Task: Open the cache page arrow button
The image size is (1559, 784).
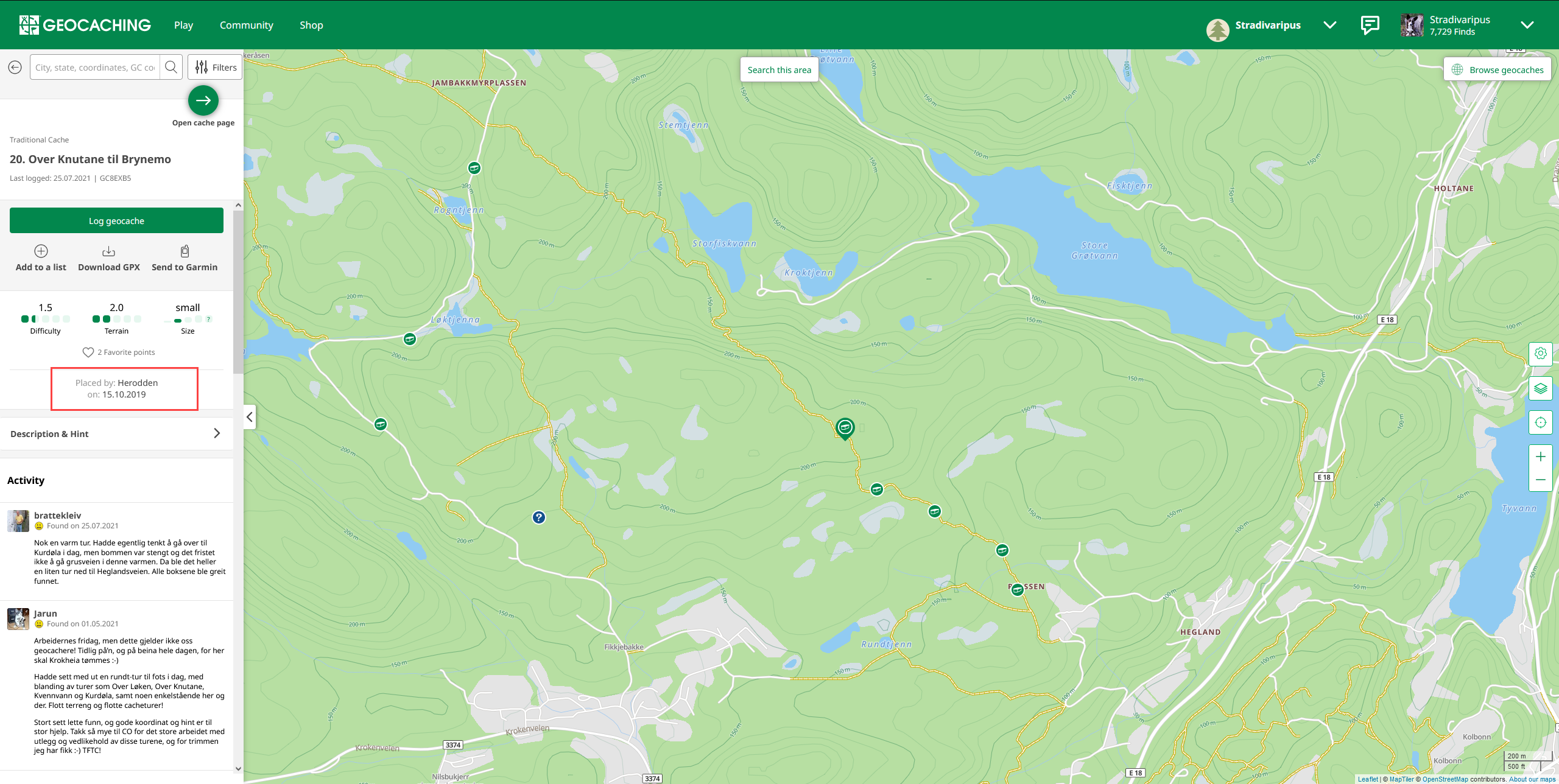Action: 203,100
